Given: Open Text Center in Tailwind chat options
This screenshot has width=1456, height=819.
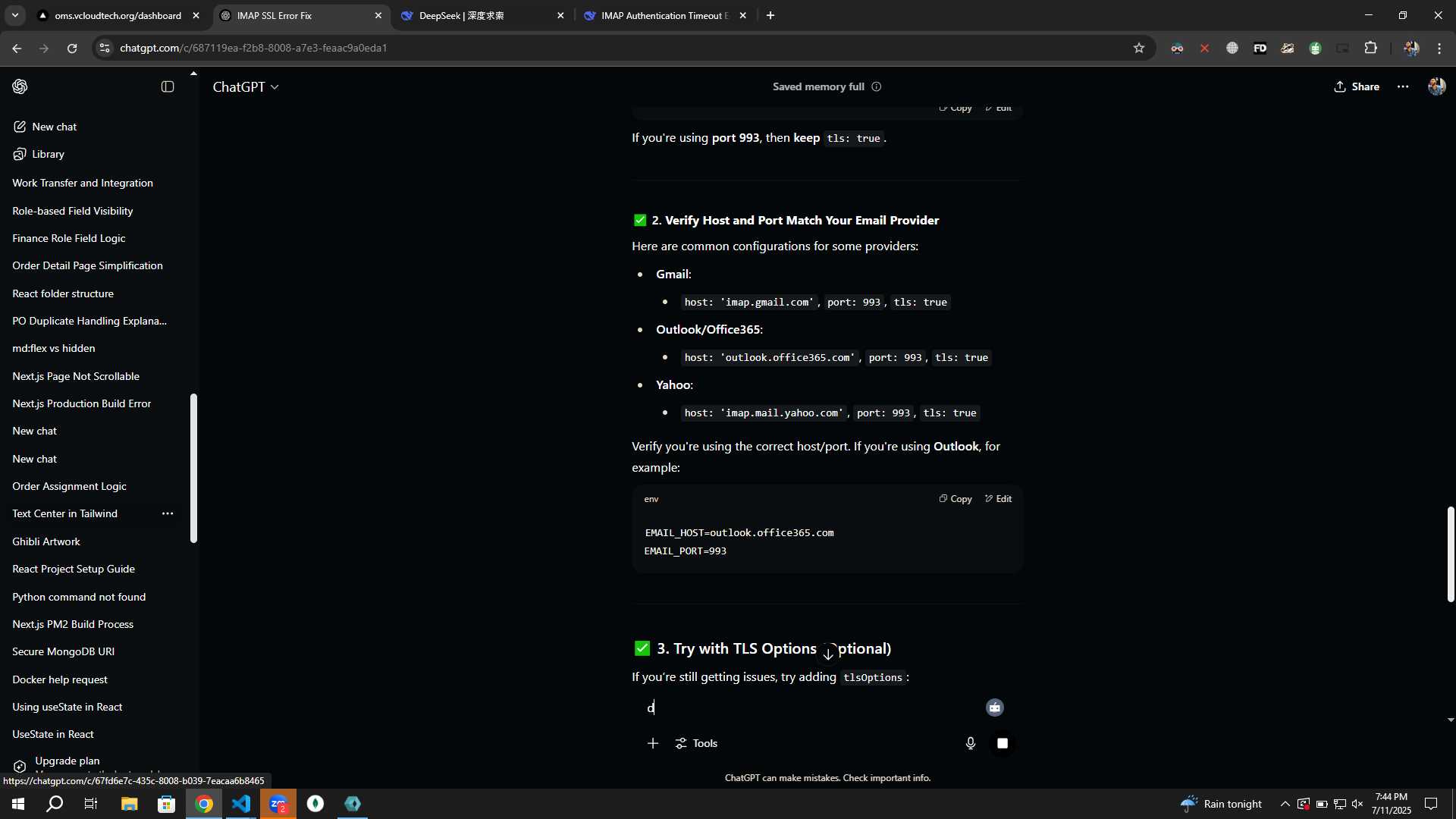Looking at the screenshot, I should tap(168, 513).
